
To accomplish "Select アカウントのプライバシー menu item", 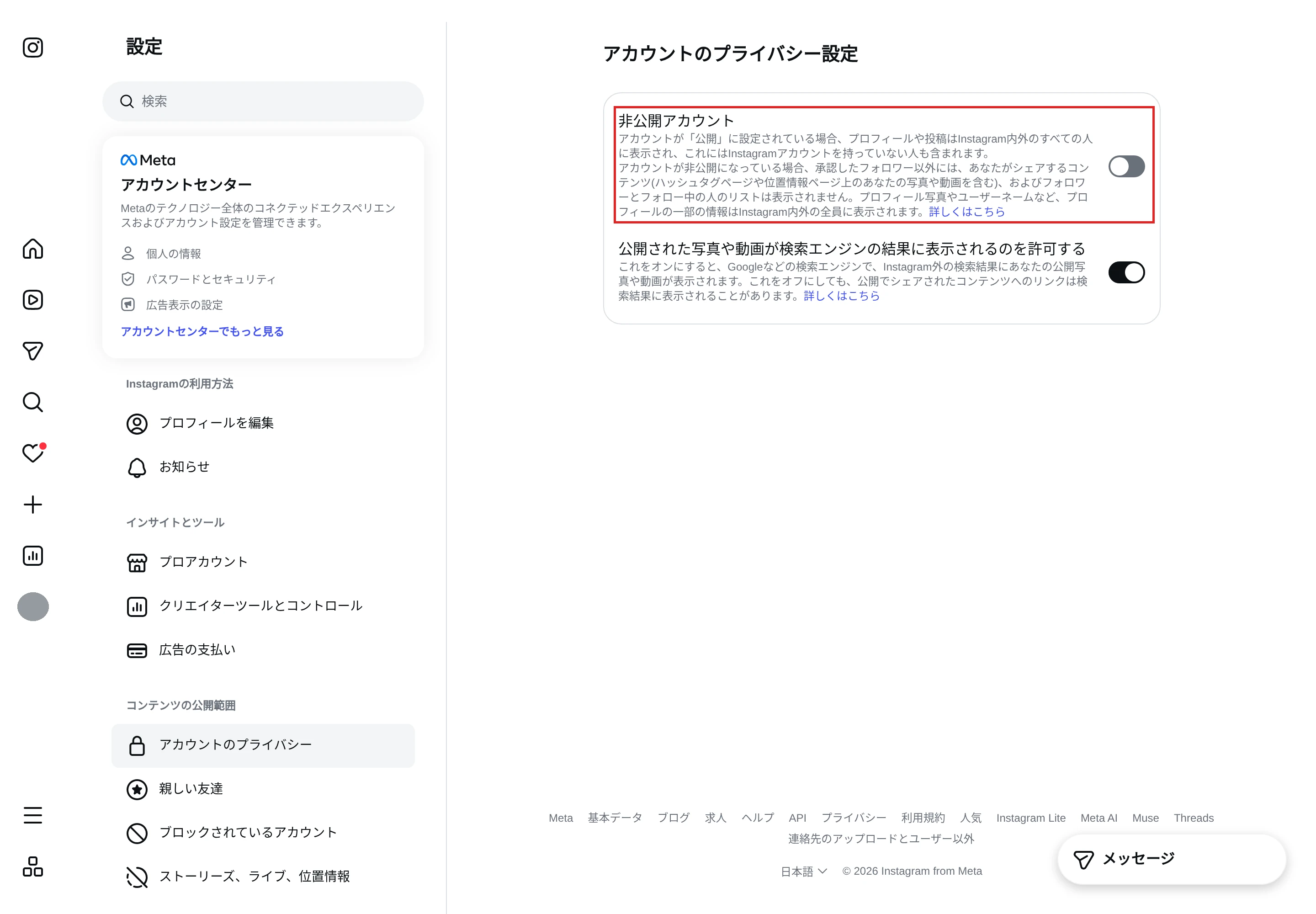I will [263, 746].
